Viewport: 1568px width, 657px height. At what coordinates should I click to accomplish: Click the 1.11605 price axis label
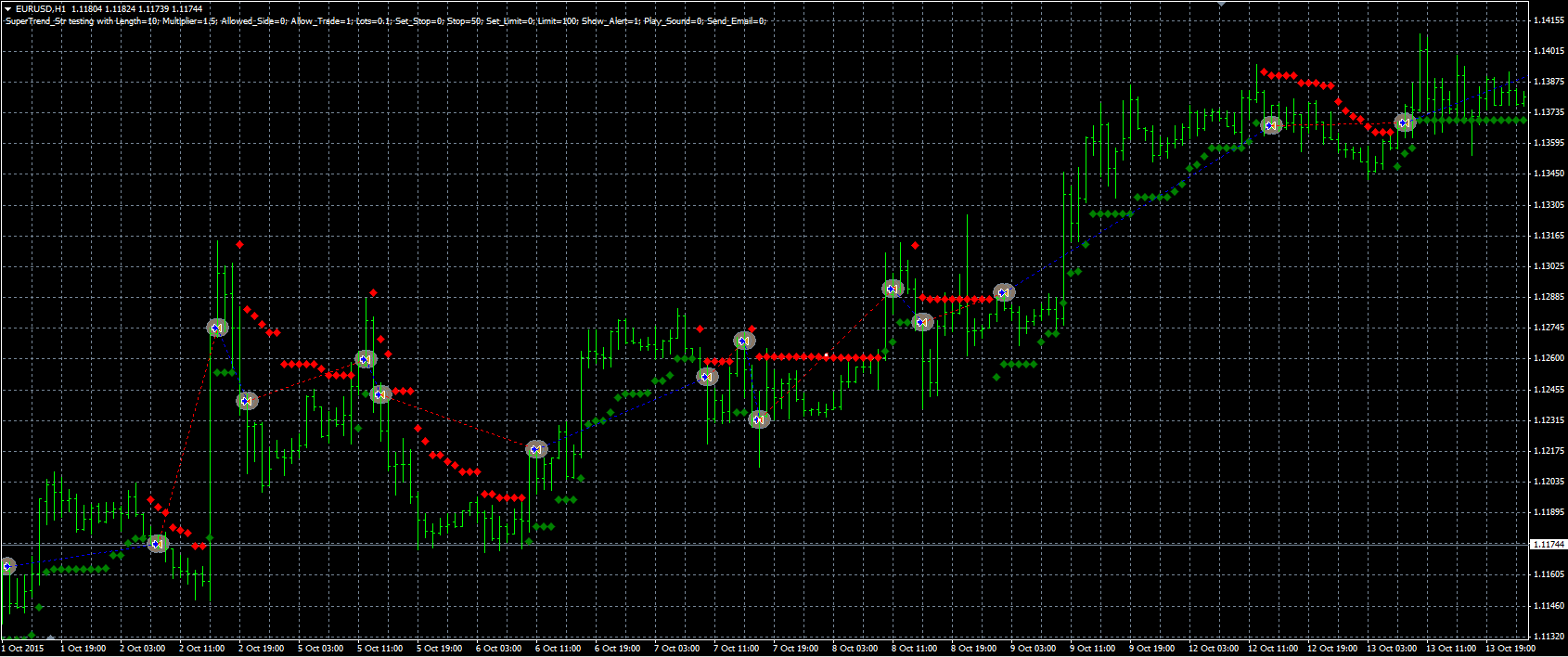1548,574
